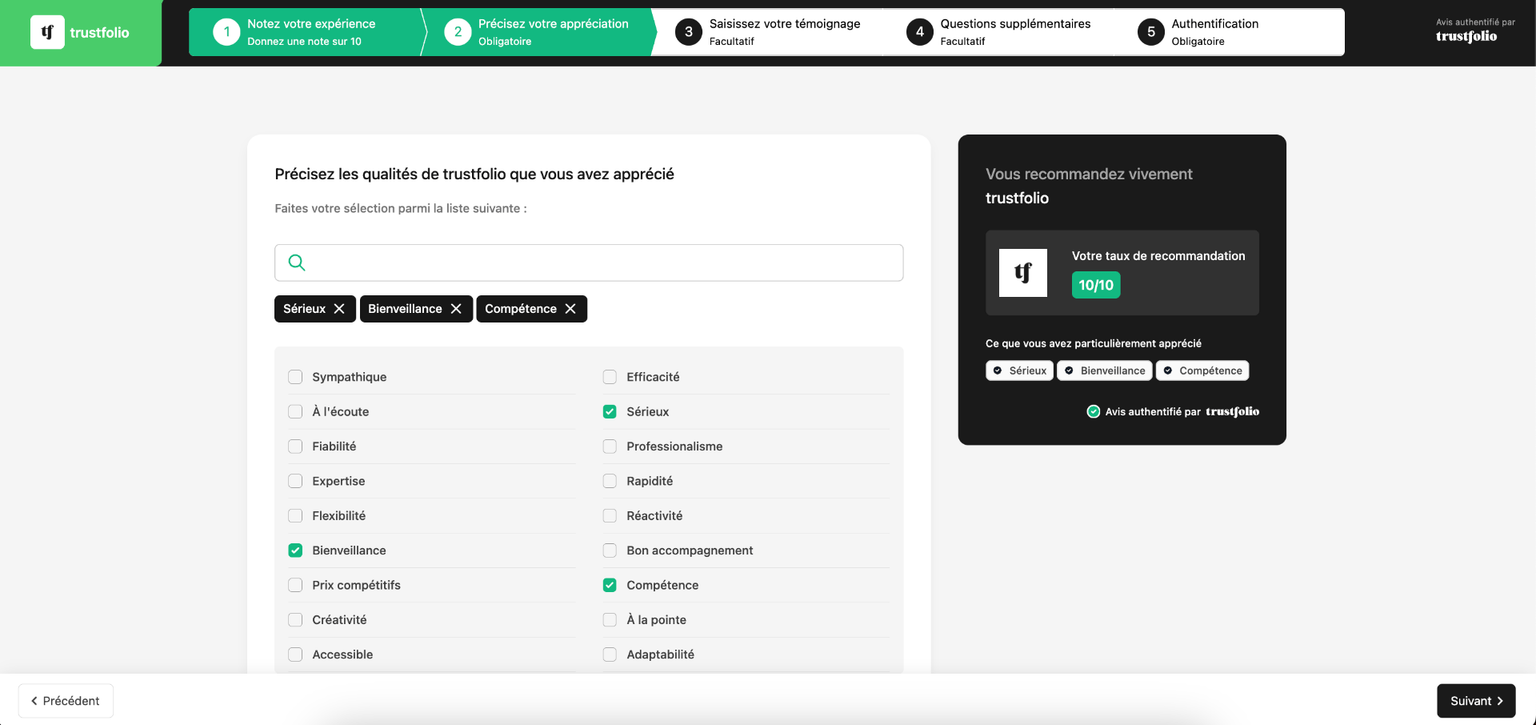The height and width of the screenshot is (725, 1536).
Task: Click the trustfolio logo thumbnail in recommendation card
Action: click(x=1023, y=273)
